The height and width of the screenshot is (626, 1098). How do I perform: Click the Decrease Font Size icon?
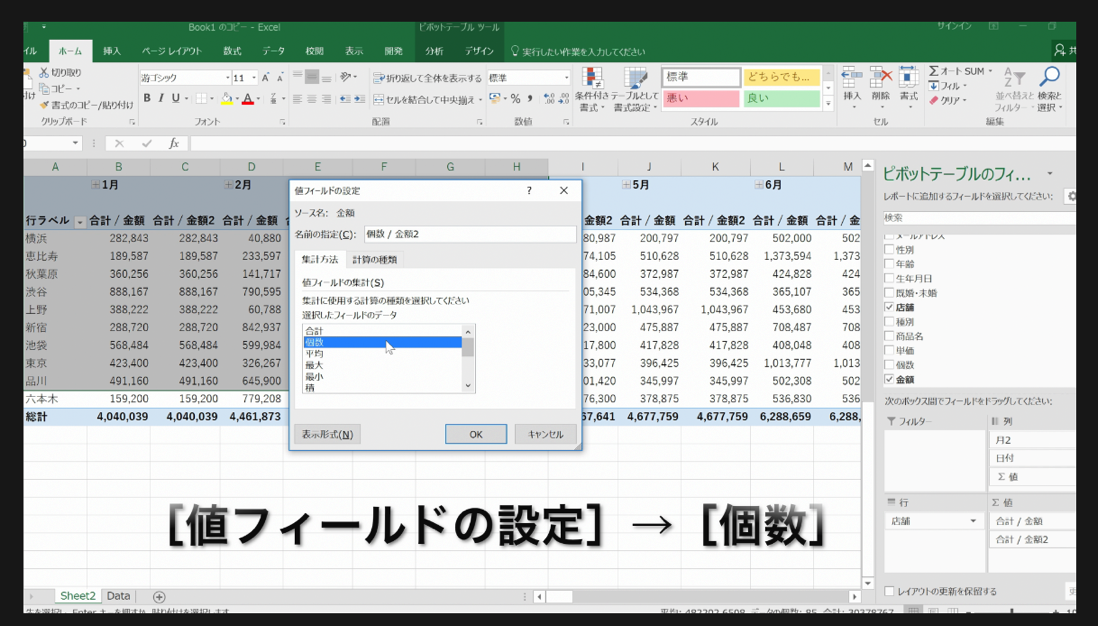(x=279, y=78)
